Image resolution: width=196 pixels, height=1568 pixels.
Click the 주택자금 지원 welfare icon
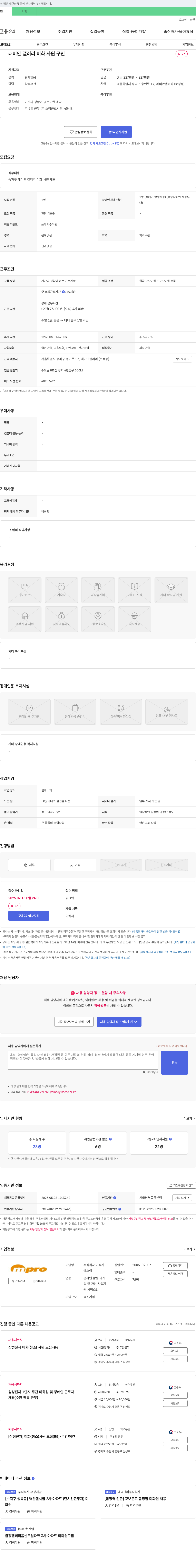25,619
